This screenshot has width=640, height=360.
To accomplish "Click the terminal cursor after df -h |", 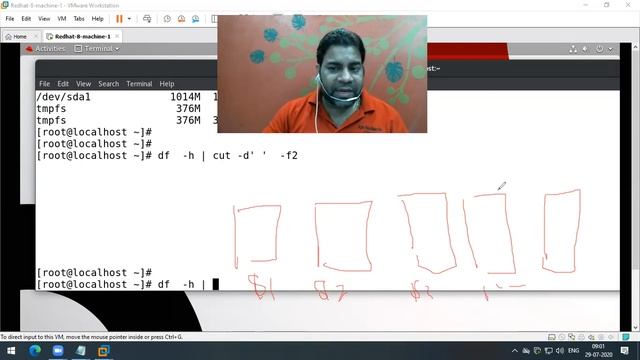I will [x=216, y=284].
